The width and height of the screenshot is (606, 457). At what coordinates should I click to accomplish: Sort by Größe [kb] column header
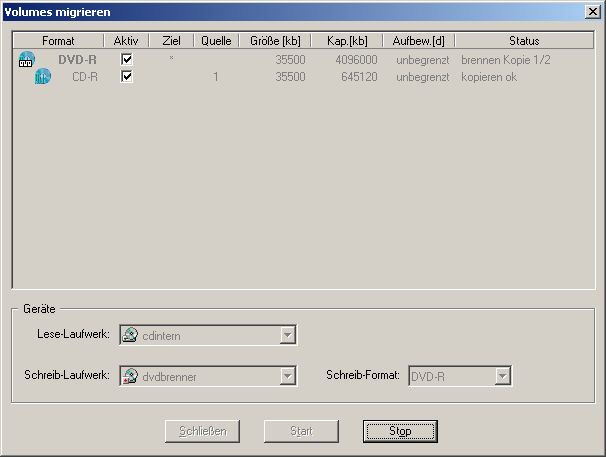(x=275, y=41)
